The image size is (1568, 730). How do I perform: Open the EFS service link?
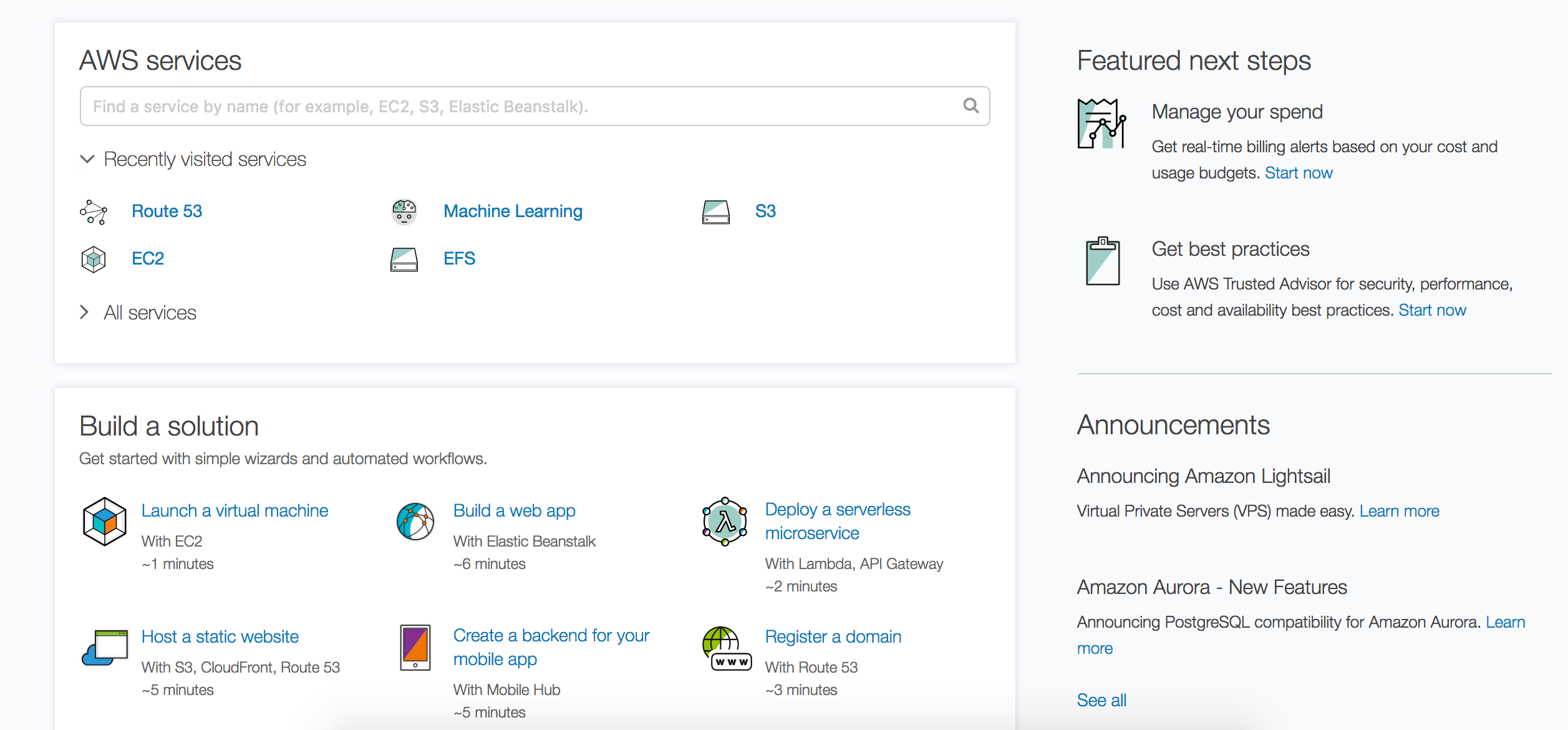coord(460,258)
